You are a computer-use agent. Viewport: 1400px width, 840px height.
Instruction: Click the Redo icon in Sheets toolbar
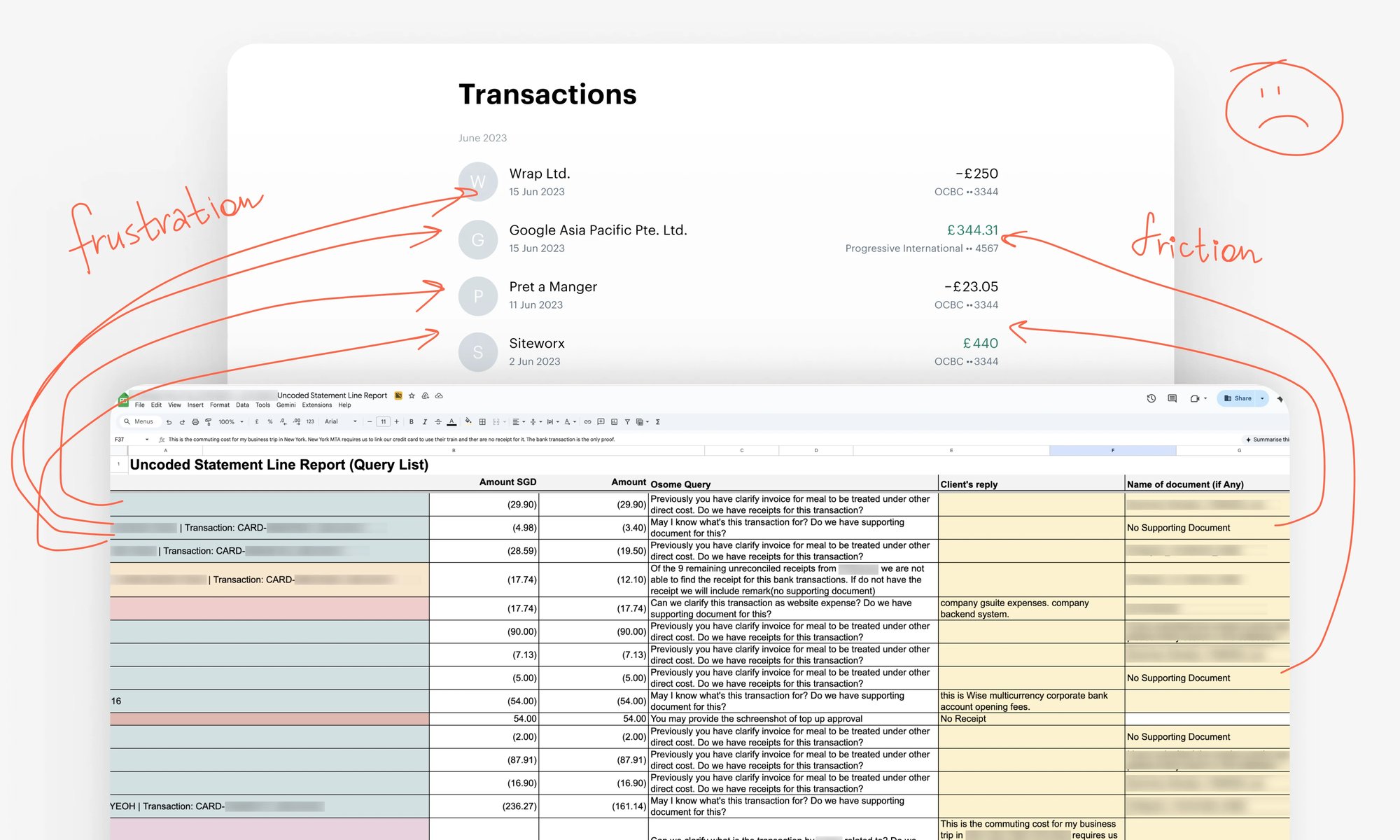click(182, 422)
